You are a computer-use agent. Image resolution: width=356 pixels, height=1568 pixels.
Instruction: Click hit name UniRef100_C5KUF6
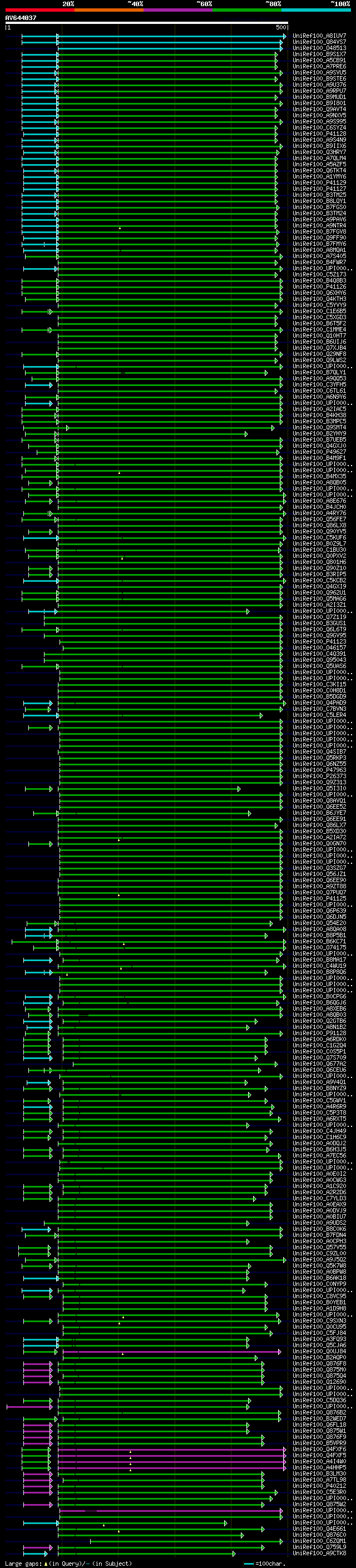tap(319, 537)
